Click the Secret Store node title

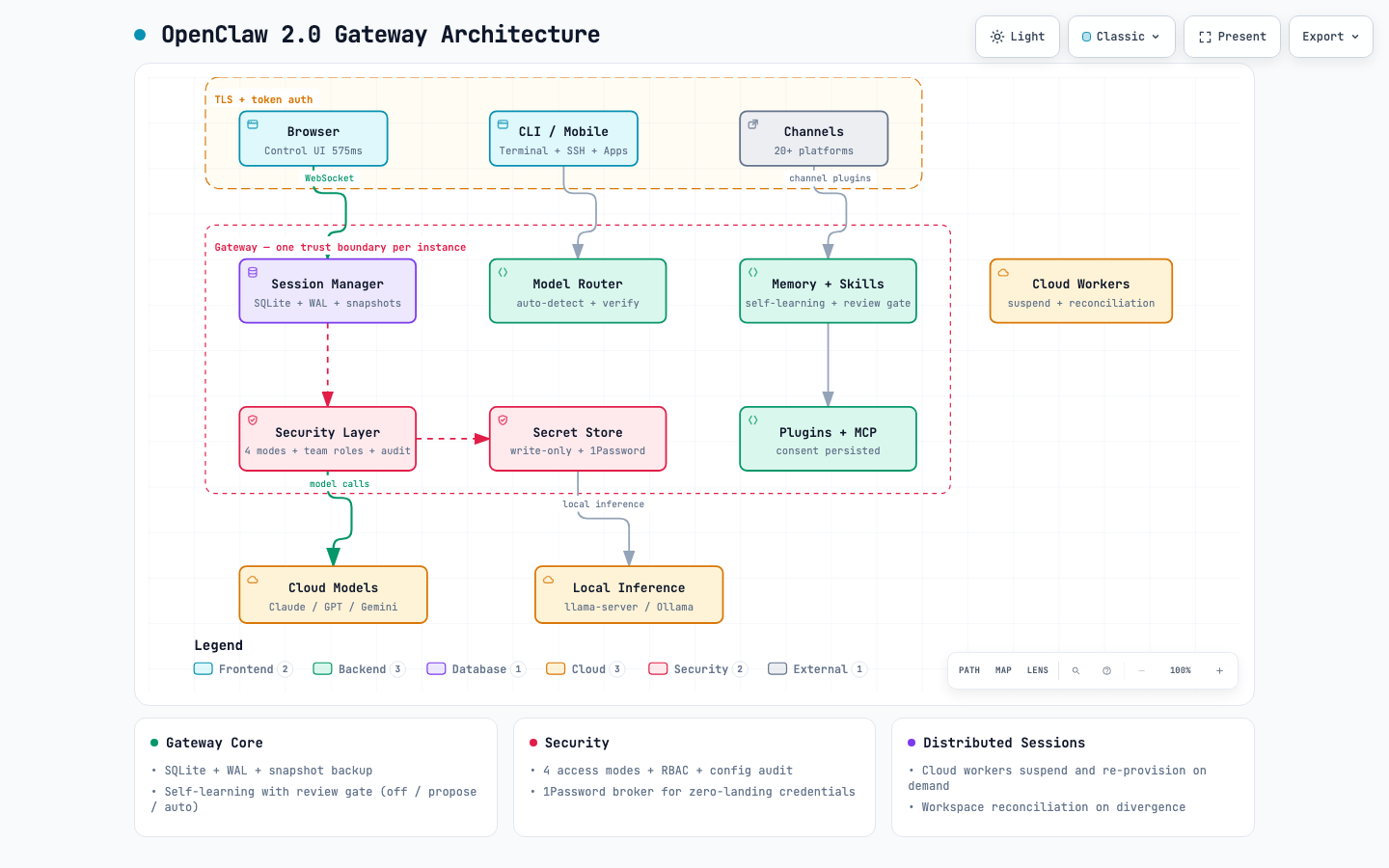tap(578, 433)
